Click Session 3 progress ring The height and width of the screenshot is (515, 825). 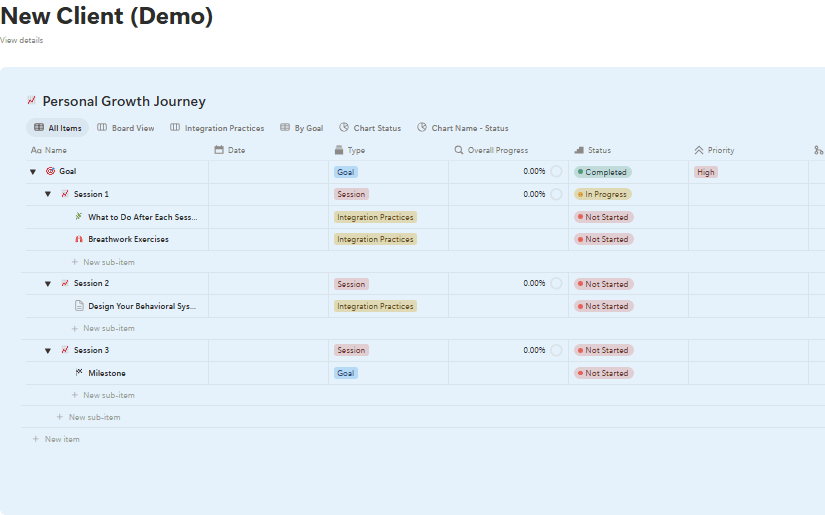click(556, 350)
